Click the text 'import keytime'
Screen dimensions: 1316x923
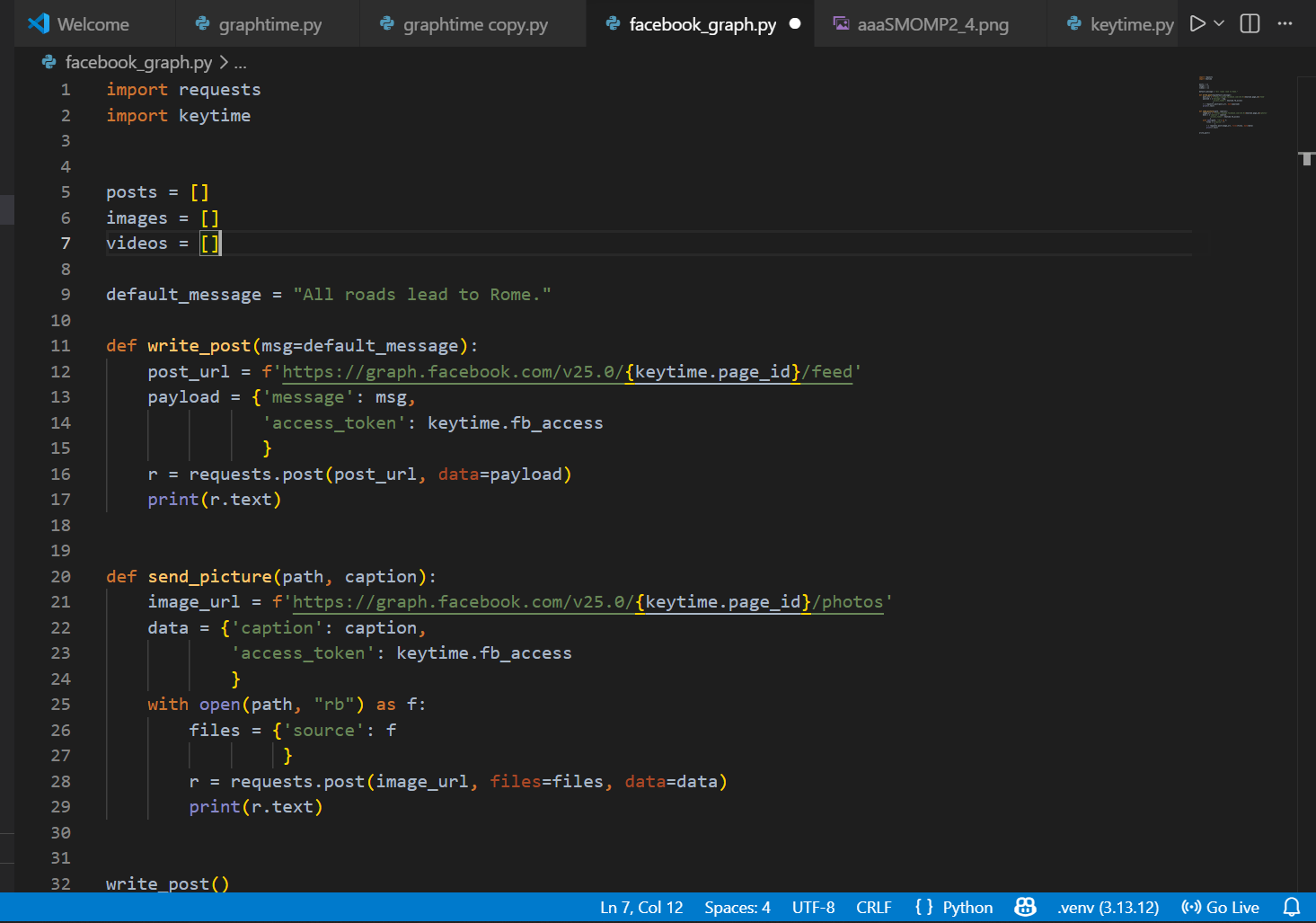click(x=178, y=116)
